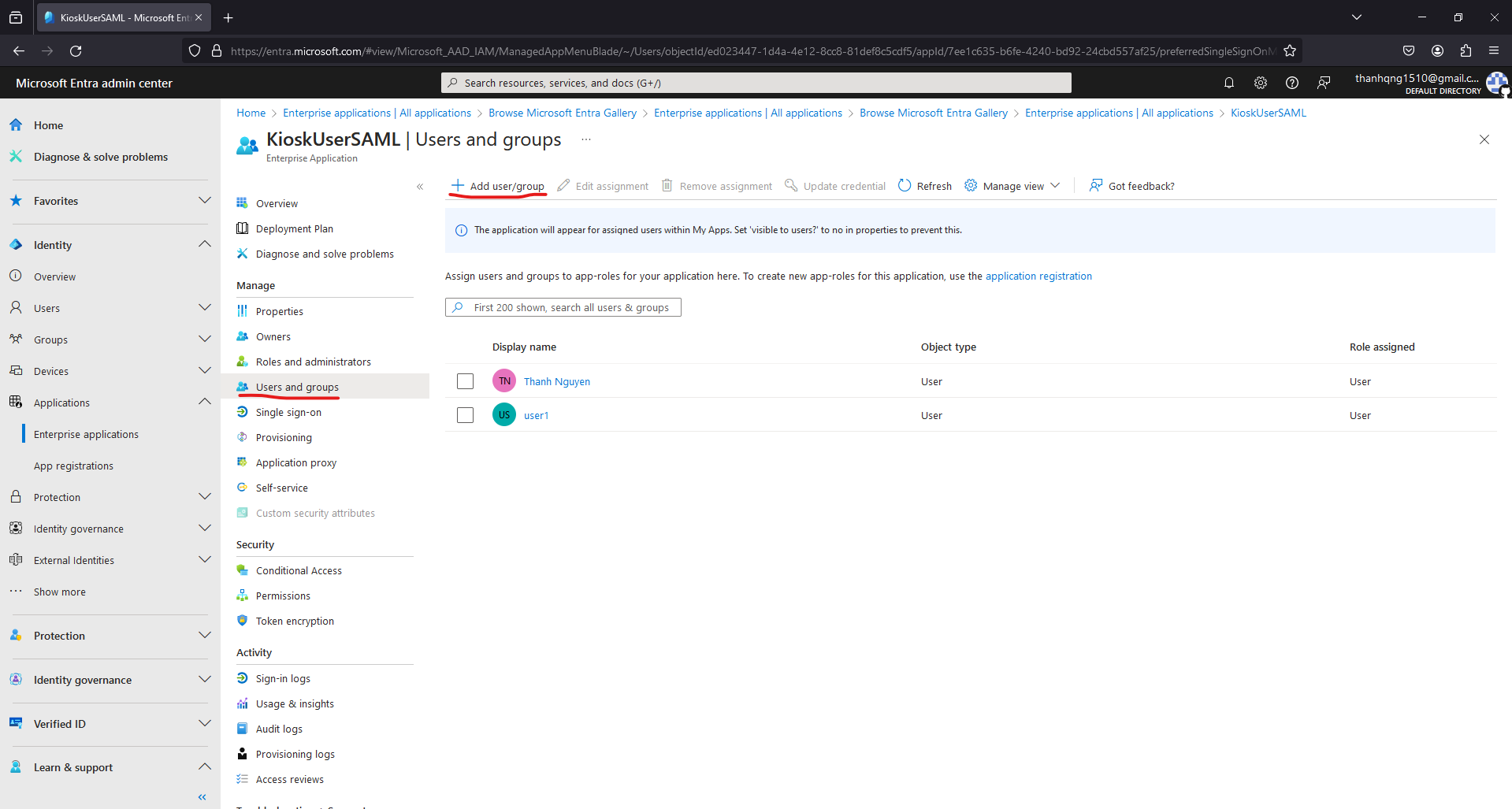Close the Users and groups blade
This screenshot has width=1512, height=809.
[1484, 139]
